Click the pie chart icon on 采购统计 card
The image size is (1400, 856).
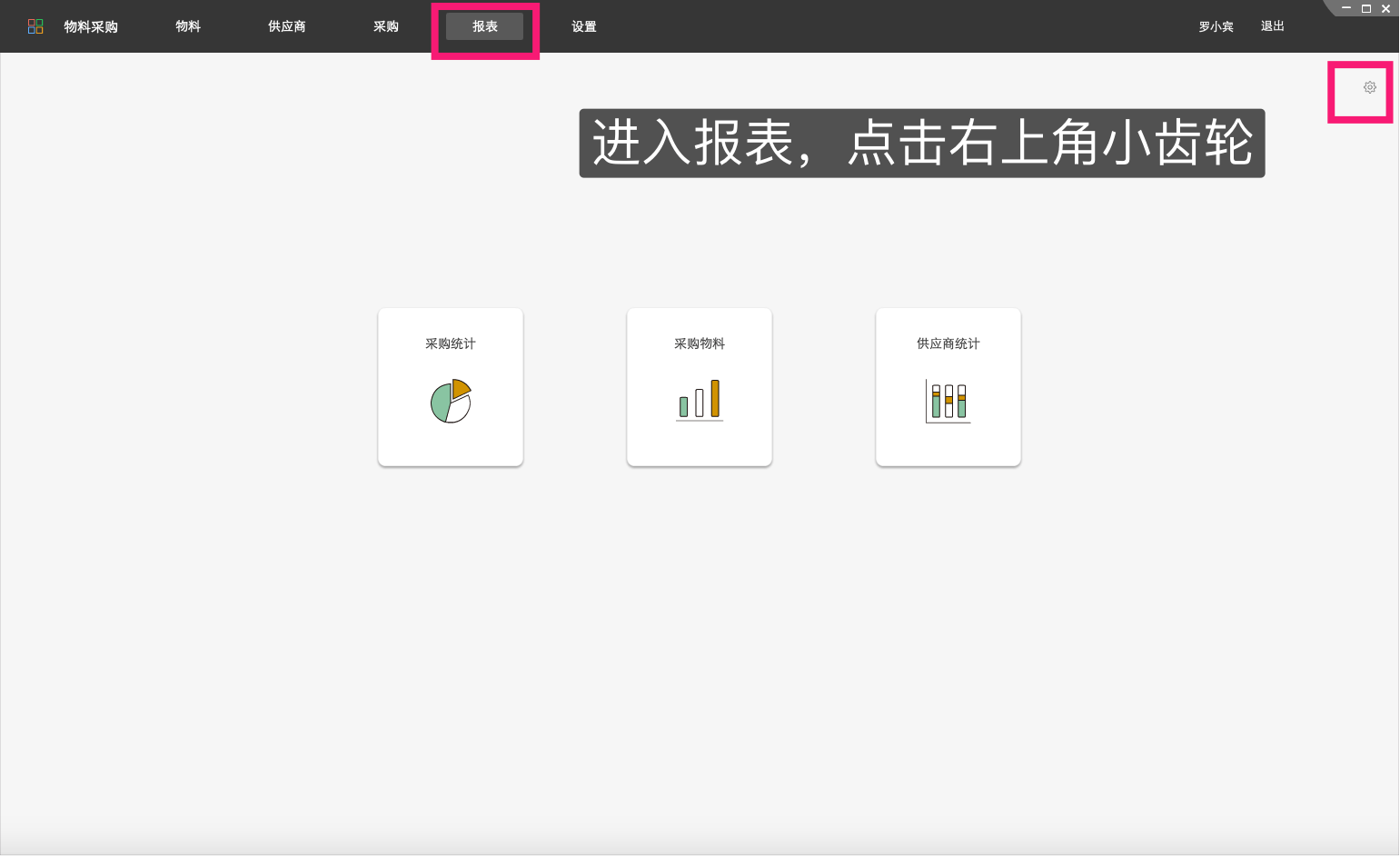[450, 403]
